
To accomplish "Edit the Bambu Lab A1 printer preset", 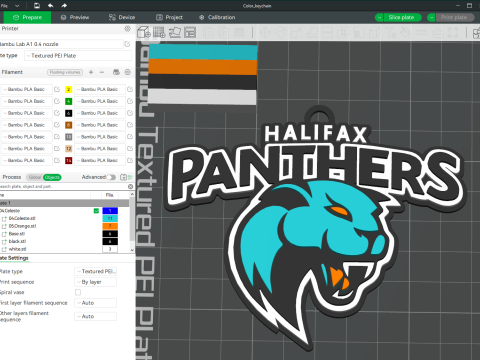I will coord(127,44).
